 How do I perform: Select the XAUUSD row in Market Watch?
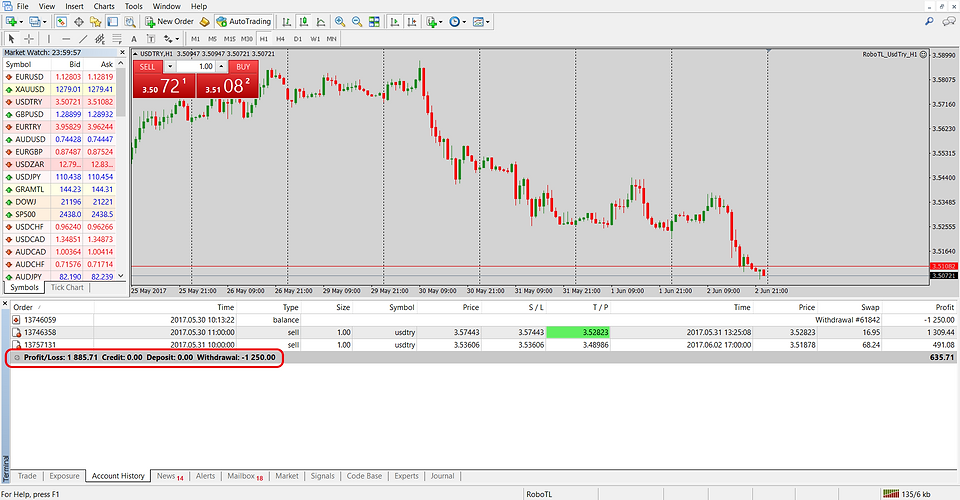coord(60,89)
